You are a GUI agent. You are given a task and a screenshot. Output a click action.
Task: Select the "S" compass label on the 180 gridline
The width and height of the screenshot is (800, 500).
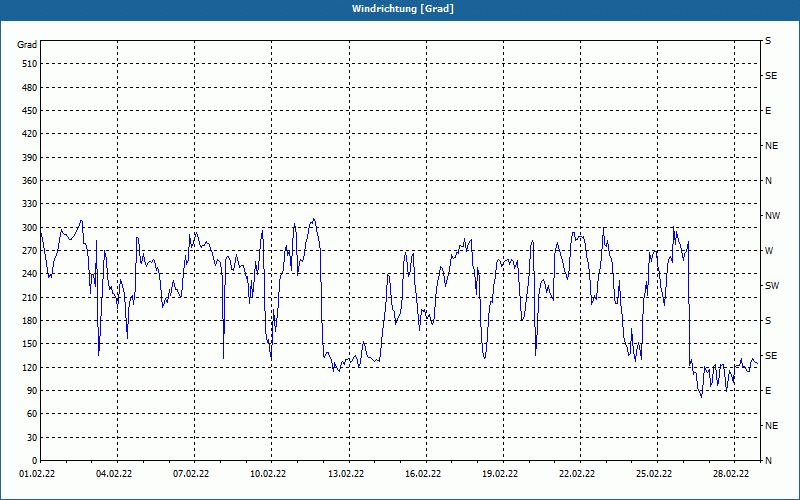pyautogui.click(x=768, y=321)
